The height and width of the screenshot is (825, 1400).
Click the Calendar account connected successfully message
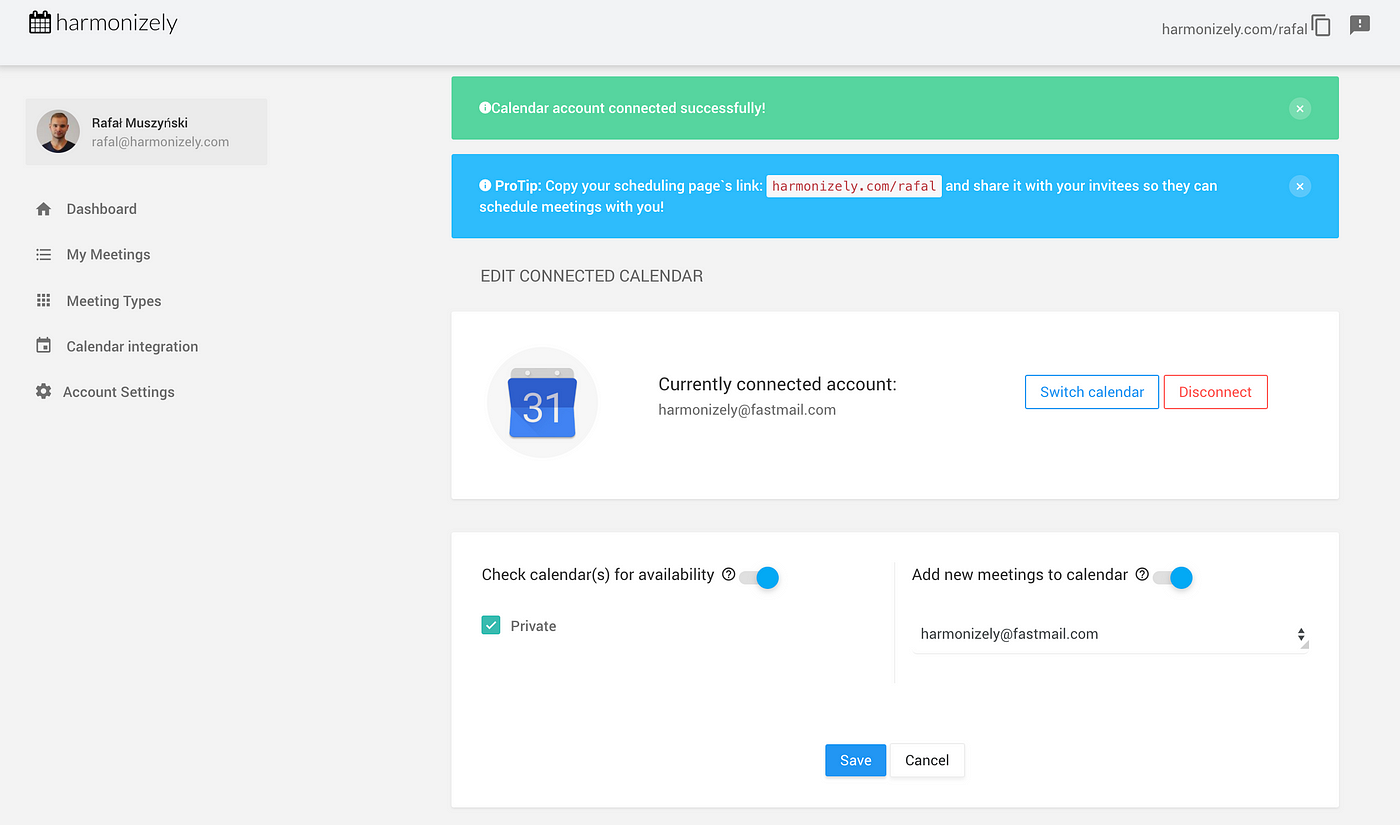click(x=628, y=108)
